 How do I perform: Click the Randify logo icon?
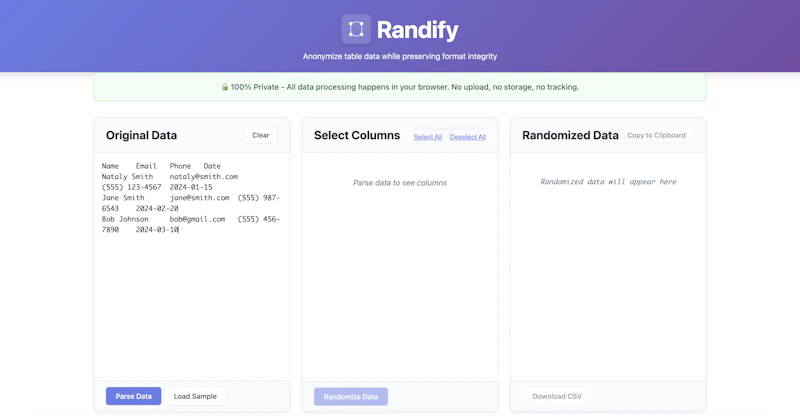(356, 29)
